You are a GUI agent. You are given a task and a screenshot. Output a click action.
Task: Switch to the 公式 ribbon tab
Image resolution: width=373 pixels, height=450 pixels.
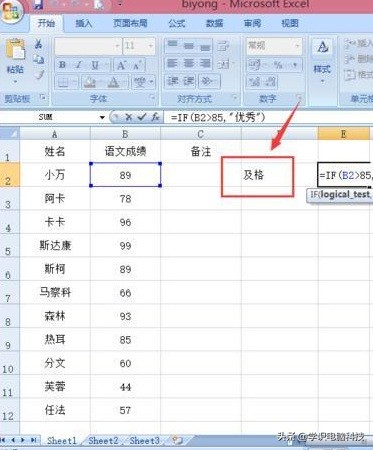tap(176, 23)
